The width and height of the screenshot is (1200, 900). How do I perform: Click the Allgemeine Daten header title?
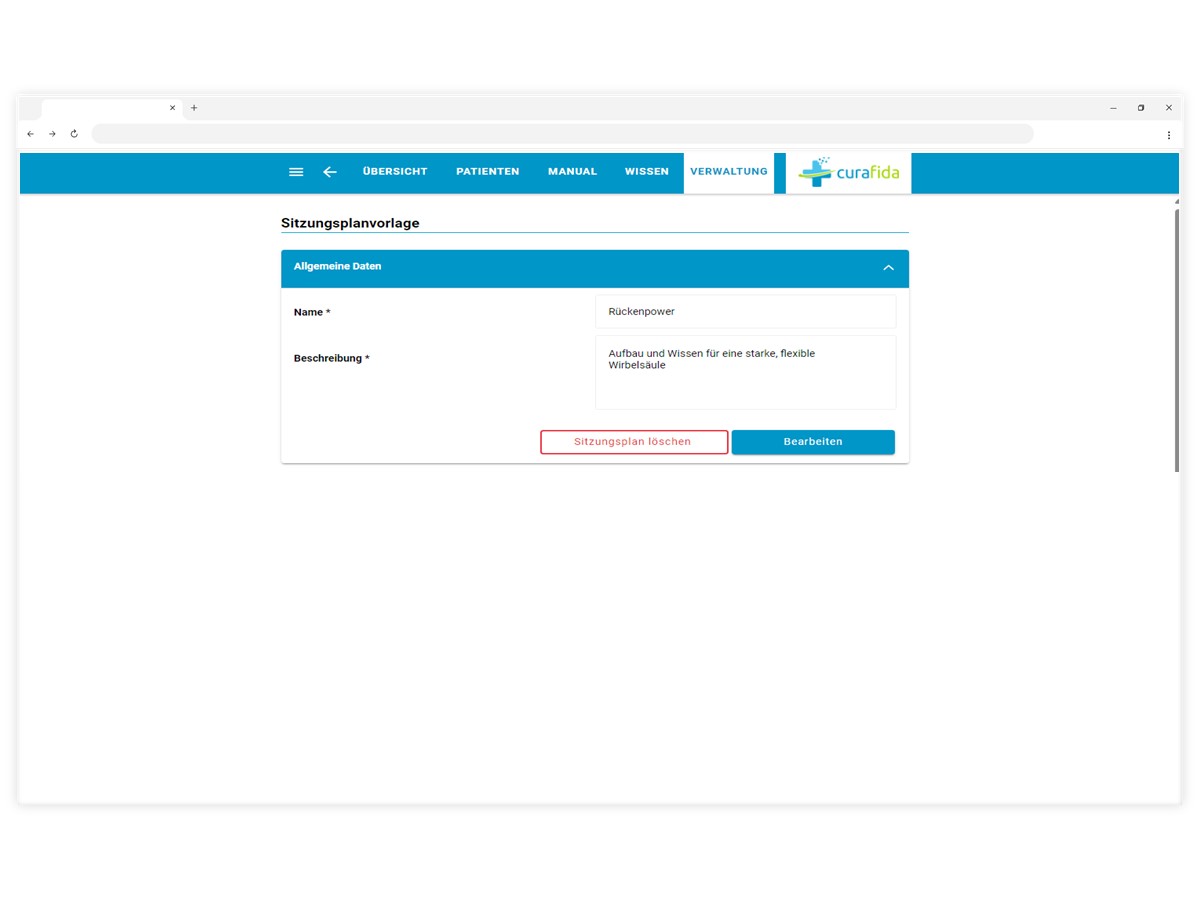point(337,267)
